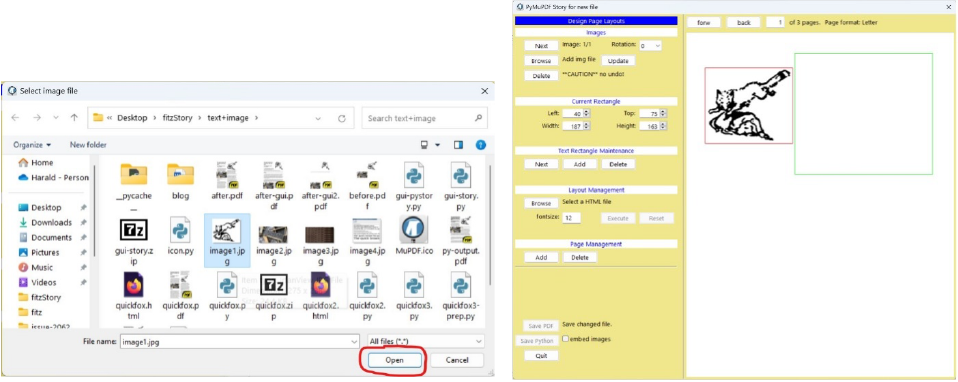958x382 pixels.
Task: Toggle the preview pane icon
Action: [x=458, y=145]
